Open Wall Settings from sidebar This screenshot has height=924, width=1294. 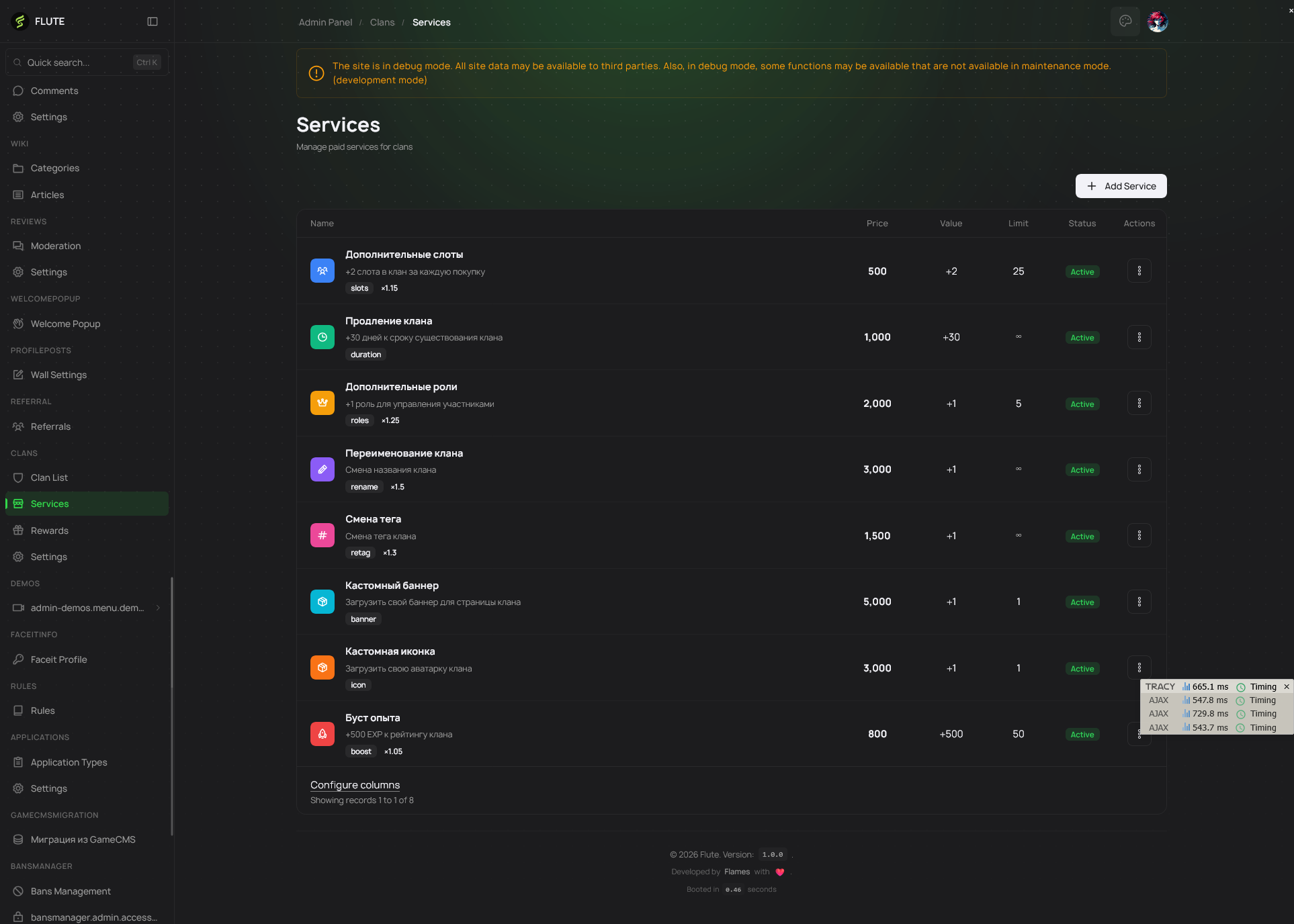point(18,374)
